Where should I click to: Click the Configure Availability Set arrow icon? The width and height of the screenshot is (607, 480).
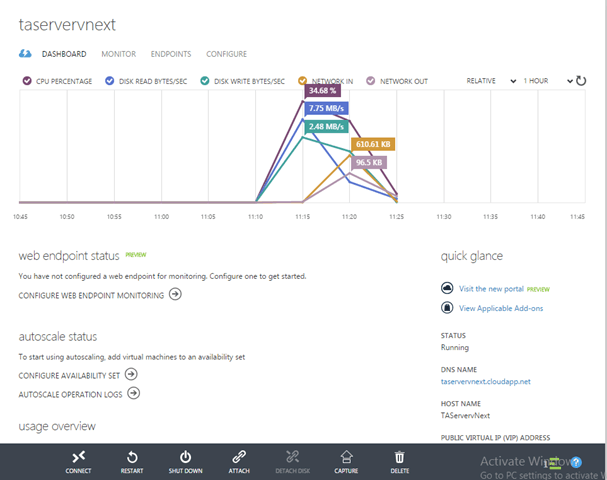(131, 374)
